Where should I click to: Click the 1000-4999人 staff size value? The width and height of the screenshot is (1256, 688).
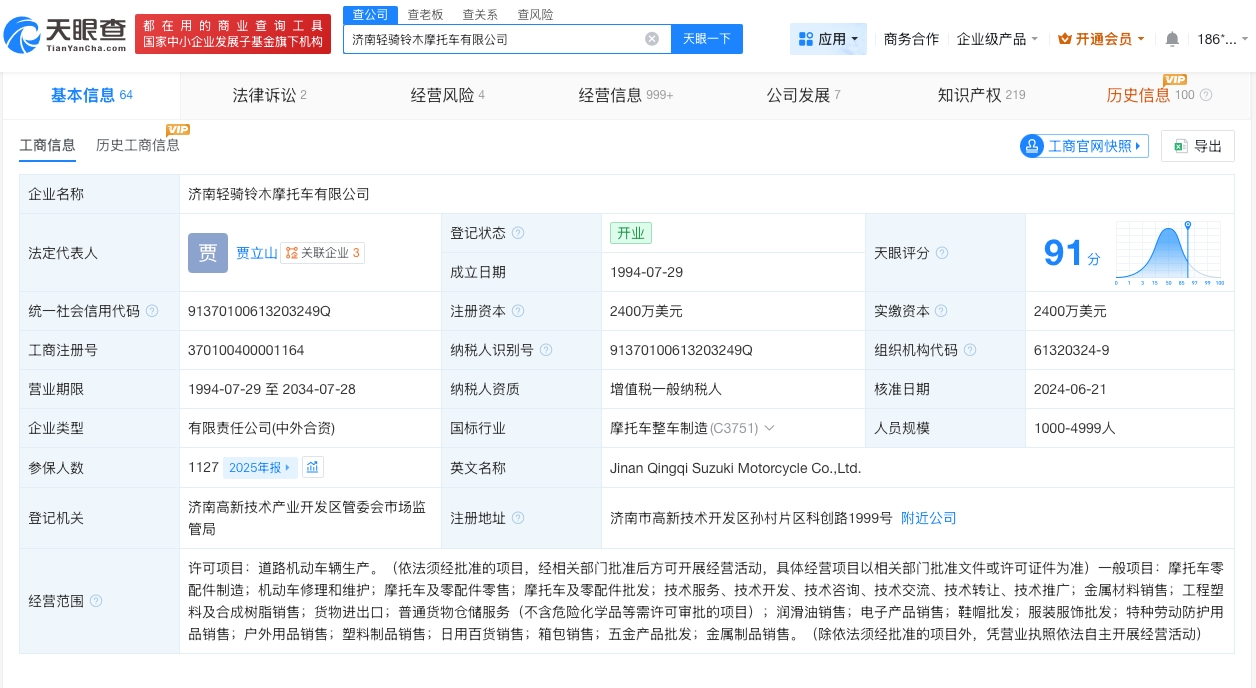pyautogui.click(x=1074, y=428)
